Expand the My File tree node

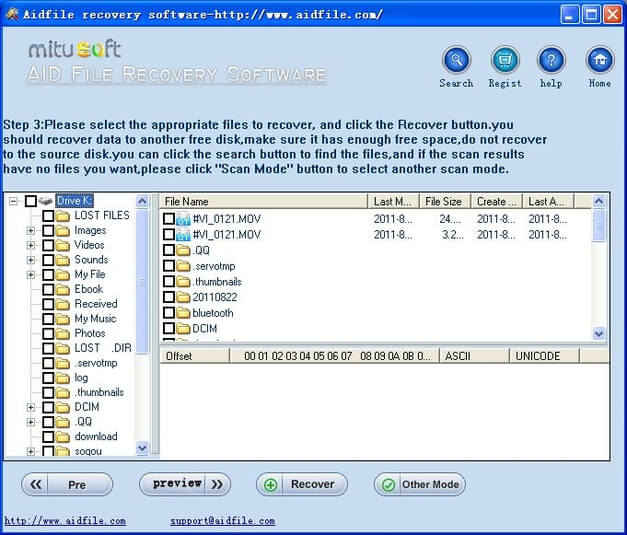click(31, 274)
